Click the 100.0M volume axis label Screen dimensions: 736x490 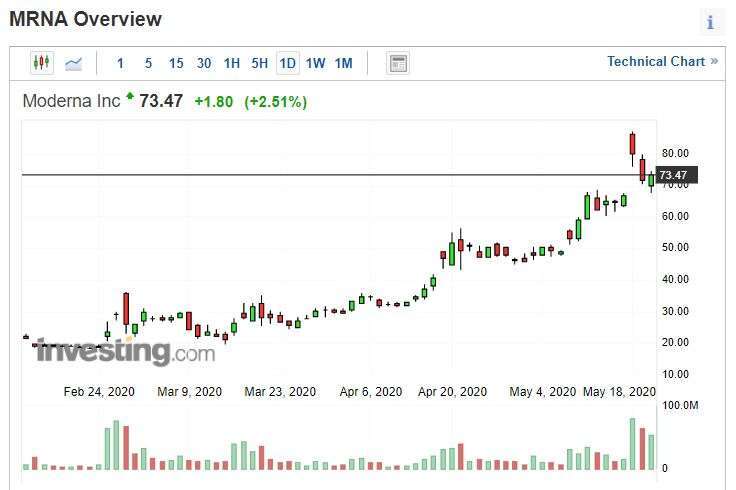click(680, 405)
